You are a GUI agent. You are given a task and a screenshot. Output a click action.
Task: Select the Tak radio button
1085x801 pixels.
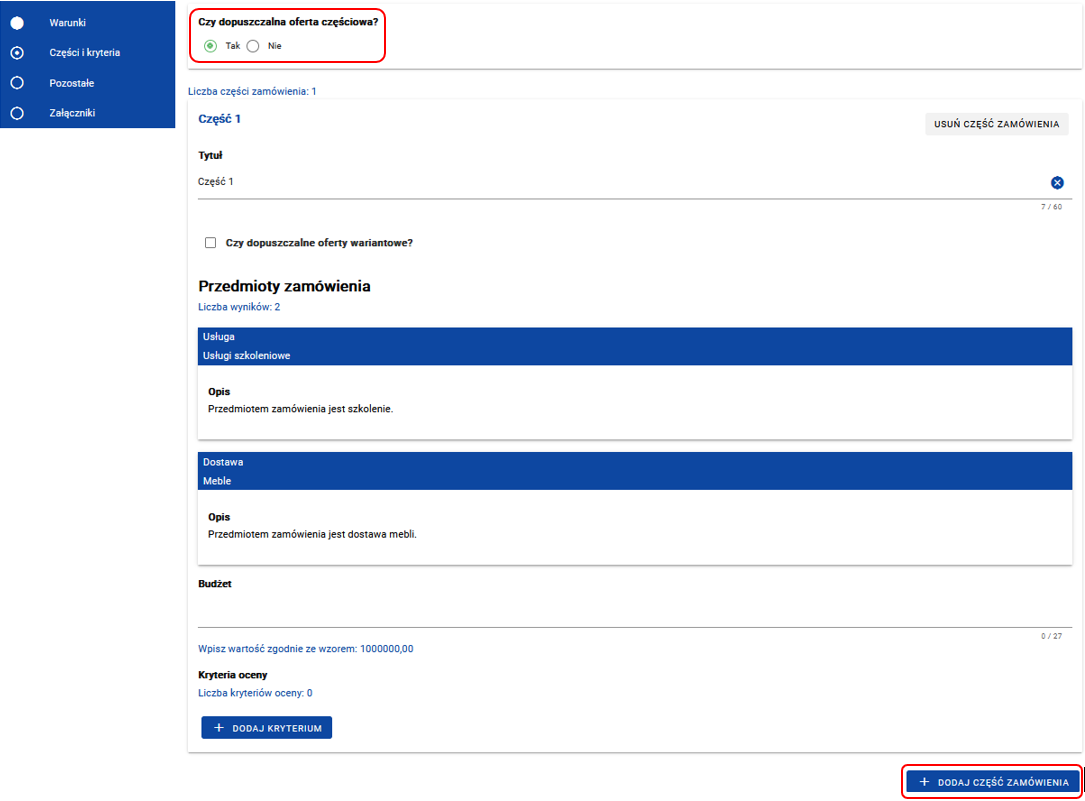210,46
